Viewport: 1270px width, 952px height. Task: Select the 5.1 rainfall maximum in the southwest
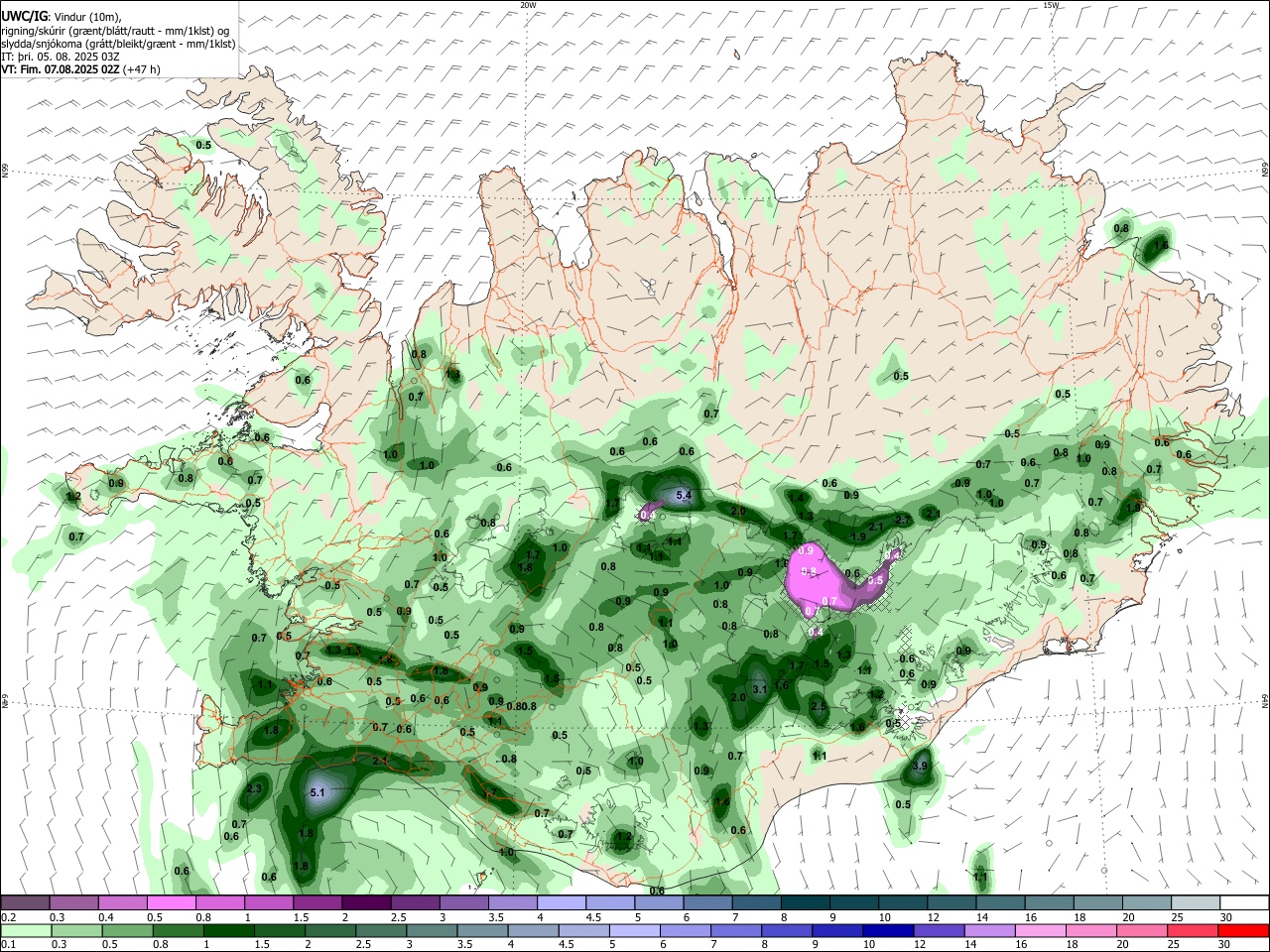coord(317,792)
